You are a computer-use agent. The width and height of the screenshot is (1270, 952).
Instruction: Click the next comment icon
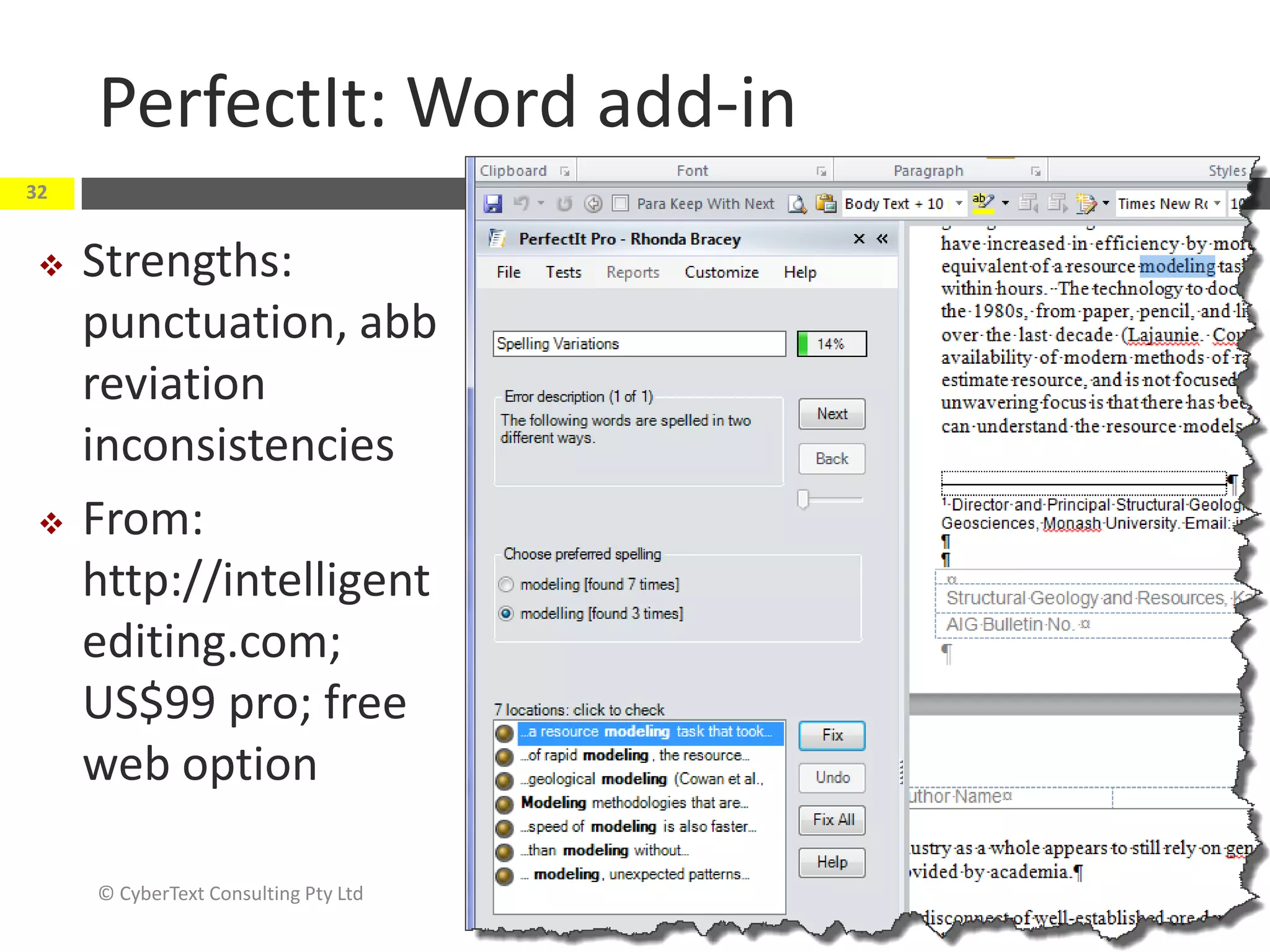pyautogui.click(x=1057, y=203)
